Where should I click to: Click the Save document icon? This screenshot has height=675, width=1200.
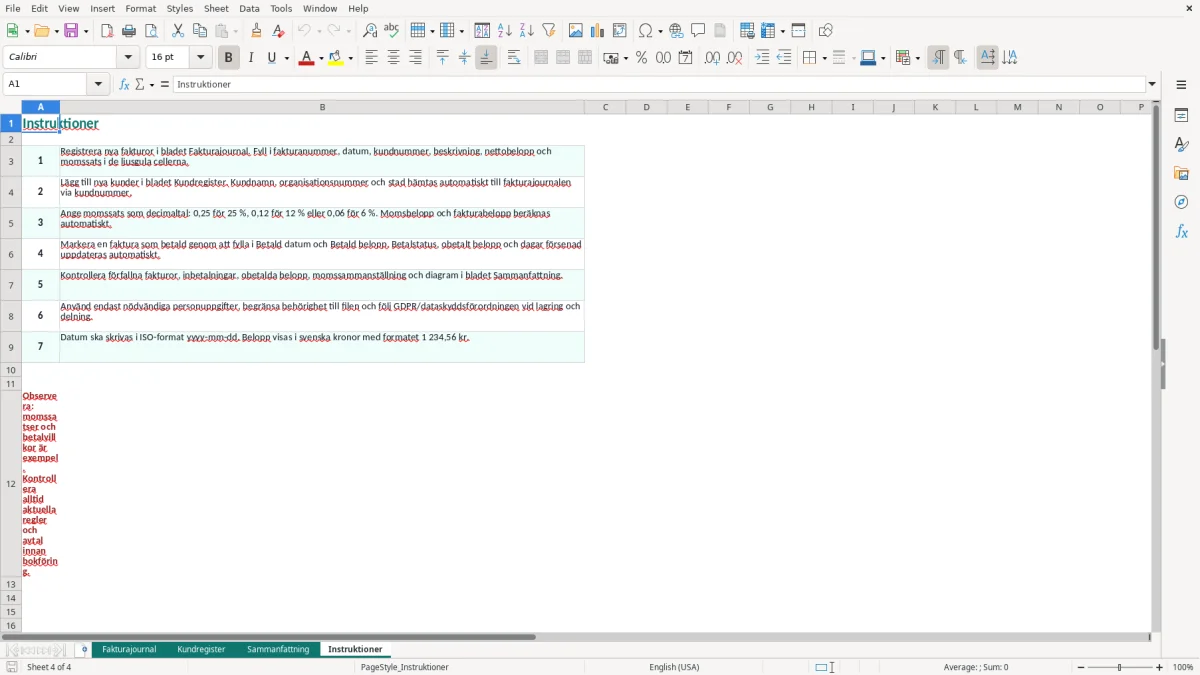tap(71, 31)
